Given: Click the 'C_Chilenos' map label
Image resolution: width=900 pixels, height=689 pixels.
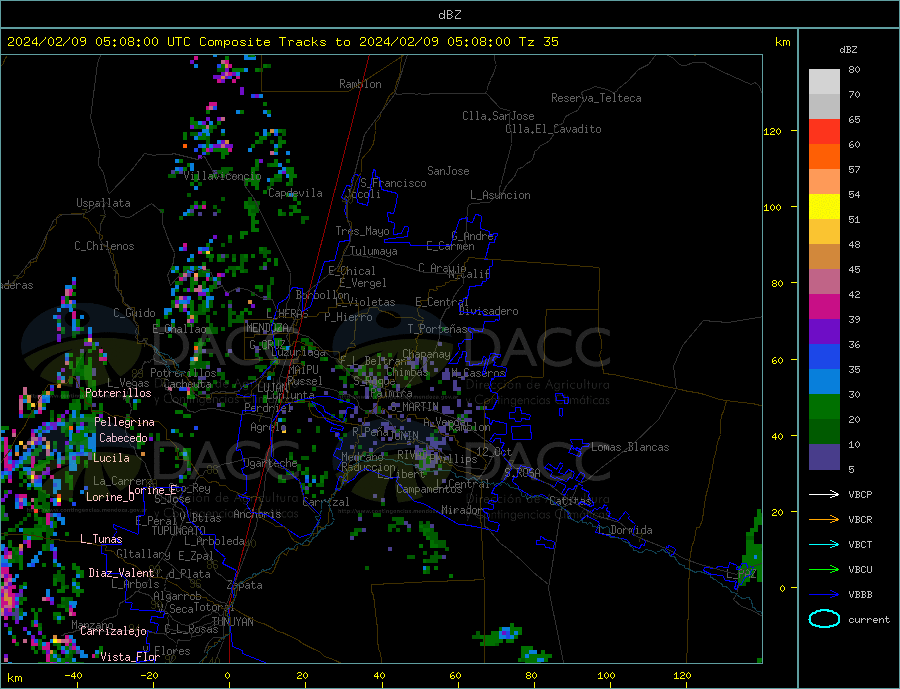Looking at the screenshot, I should coord(104,246).
